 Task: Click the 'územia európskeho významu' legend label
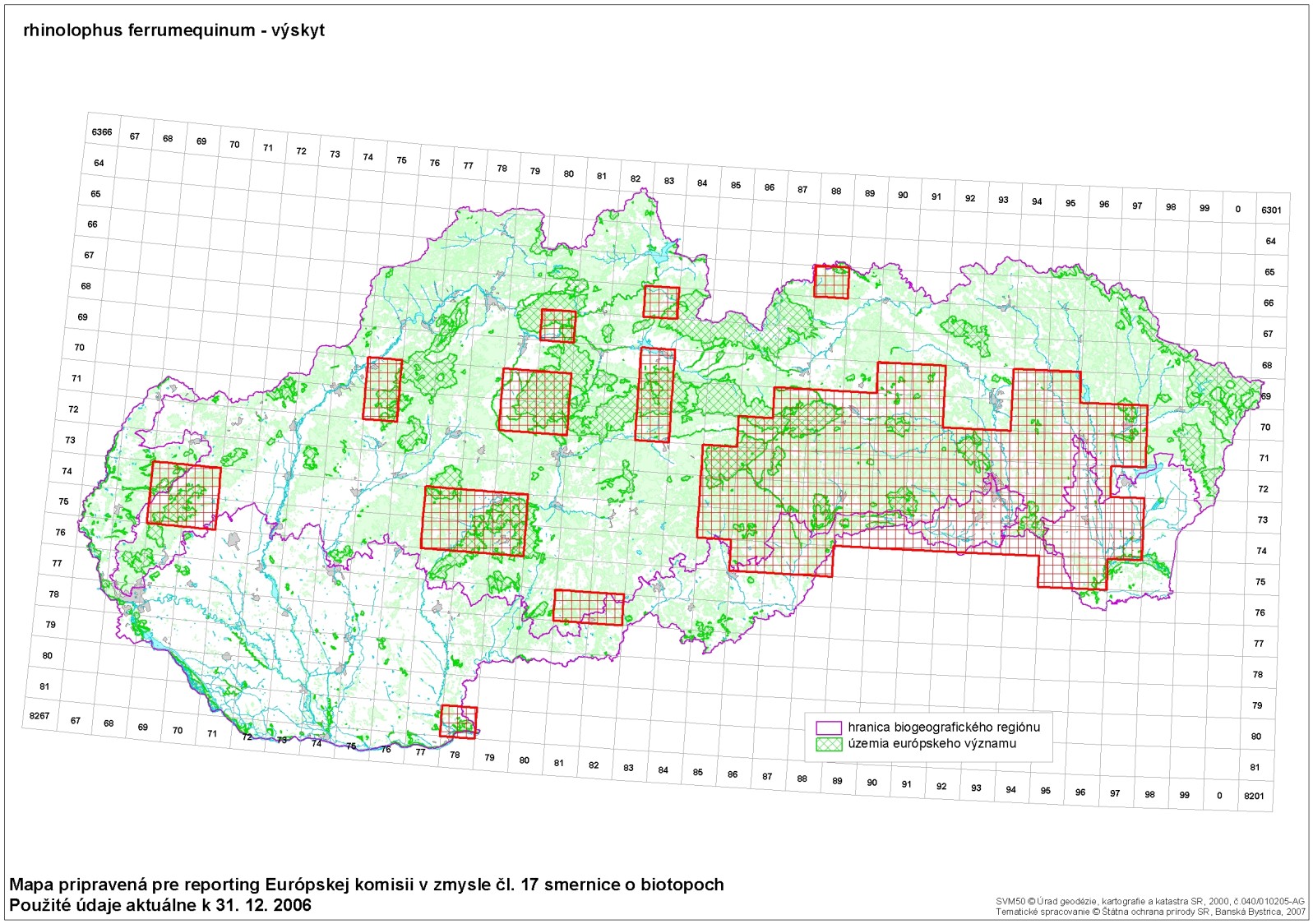pyautogui.click(x=932, y=744)
